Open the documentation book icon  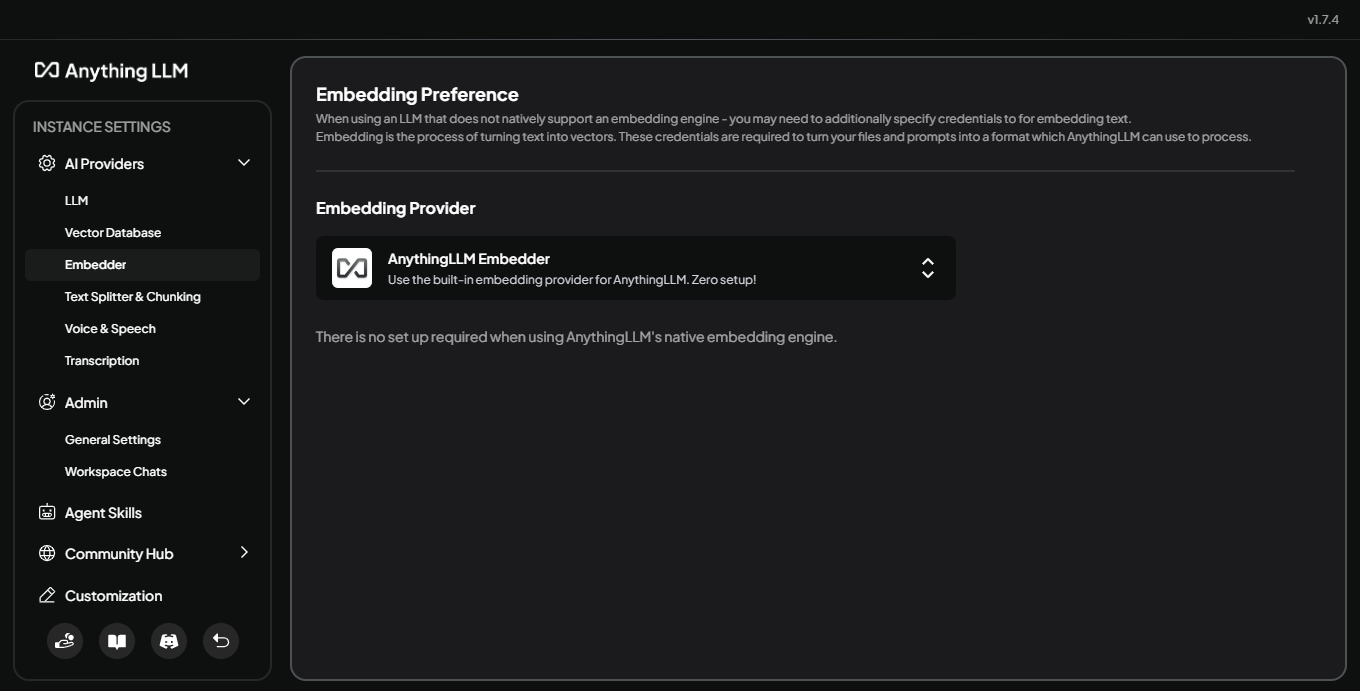(117, 641)
